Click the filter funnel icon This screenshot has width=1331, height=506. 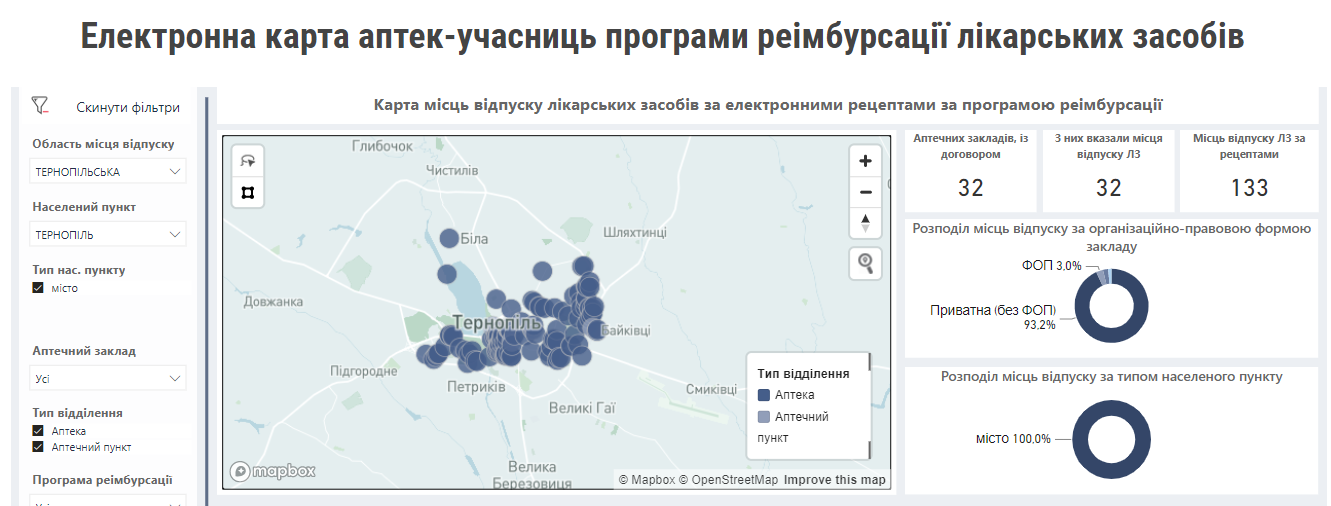[40, 105]
